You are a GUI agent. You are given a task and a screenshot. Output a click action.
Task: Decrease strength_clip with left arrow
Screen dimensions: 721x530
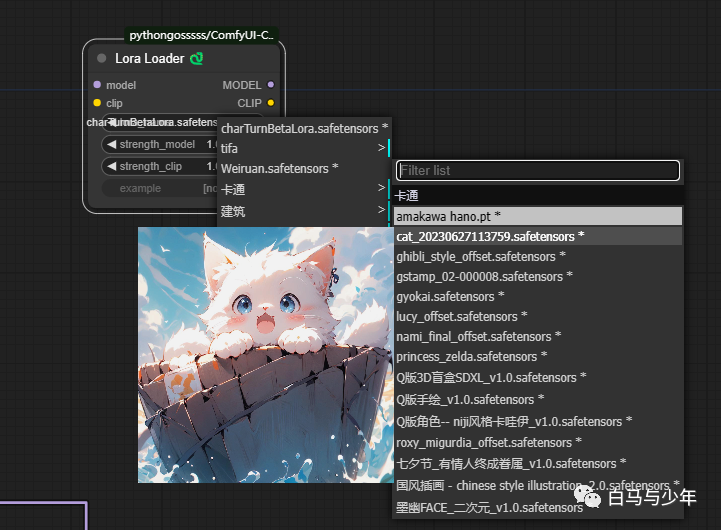[112, 167]
